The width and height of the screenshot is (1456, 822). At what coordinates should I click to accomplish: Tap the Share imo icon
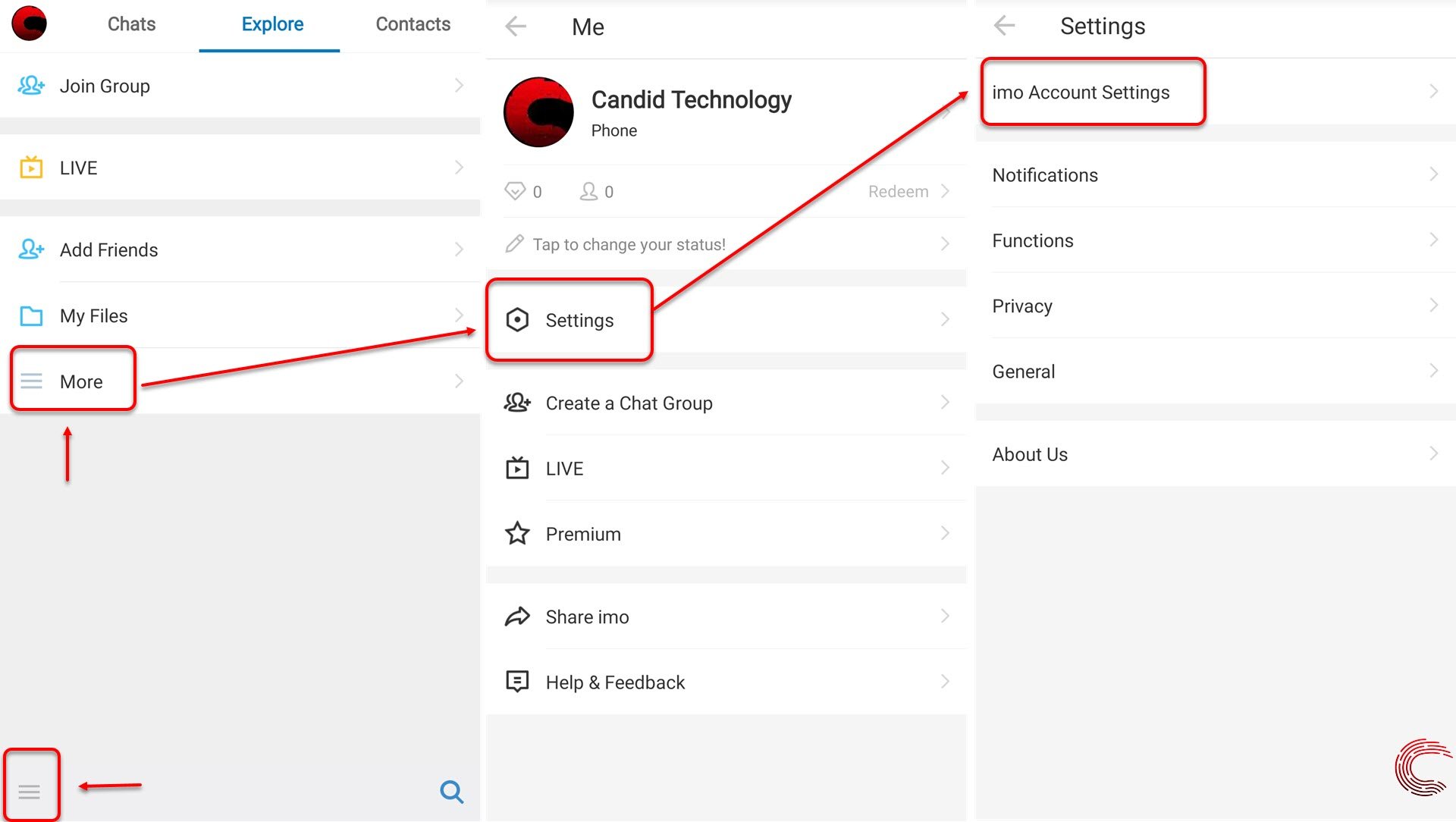517,615
